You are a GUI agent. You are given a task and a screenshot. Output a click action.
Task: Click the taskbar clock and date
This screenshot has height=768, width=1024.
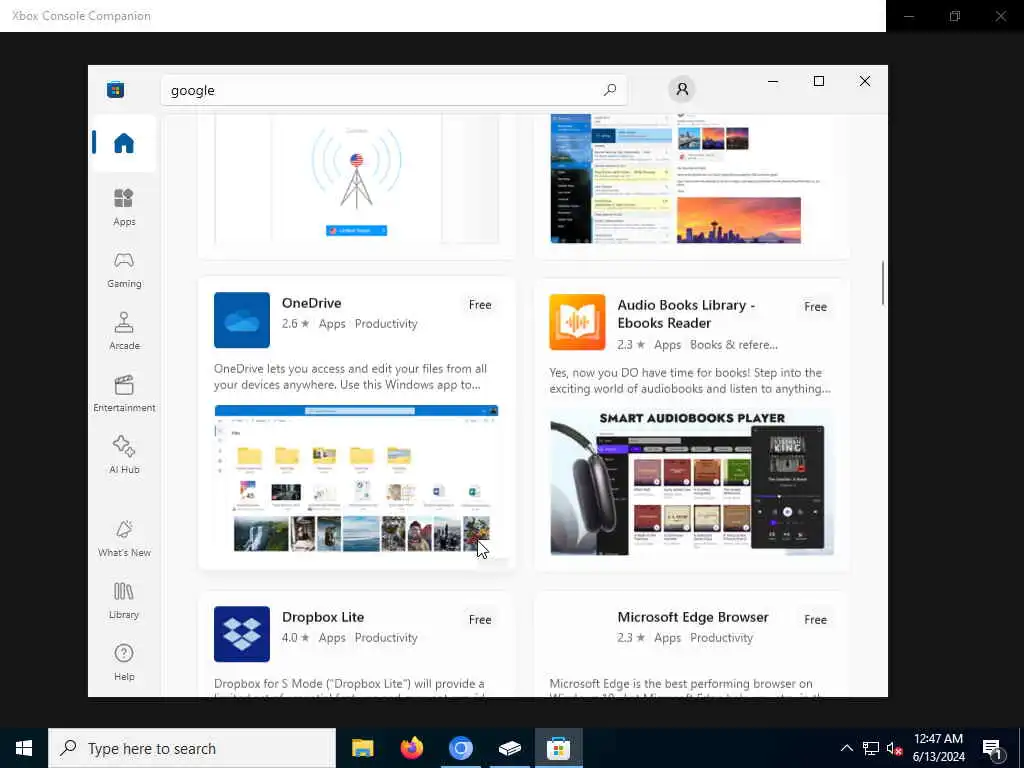pyautogui.click(x=938, y=748)
